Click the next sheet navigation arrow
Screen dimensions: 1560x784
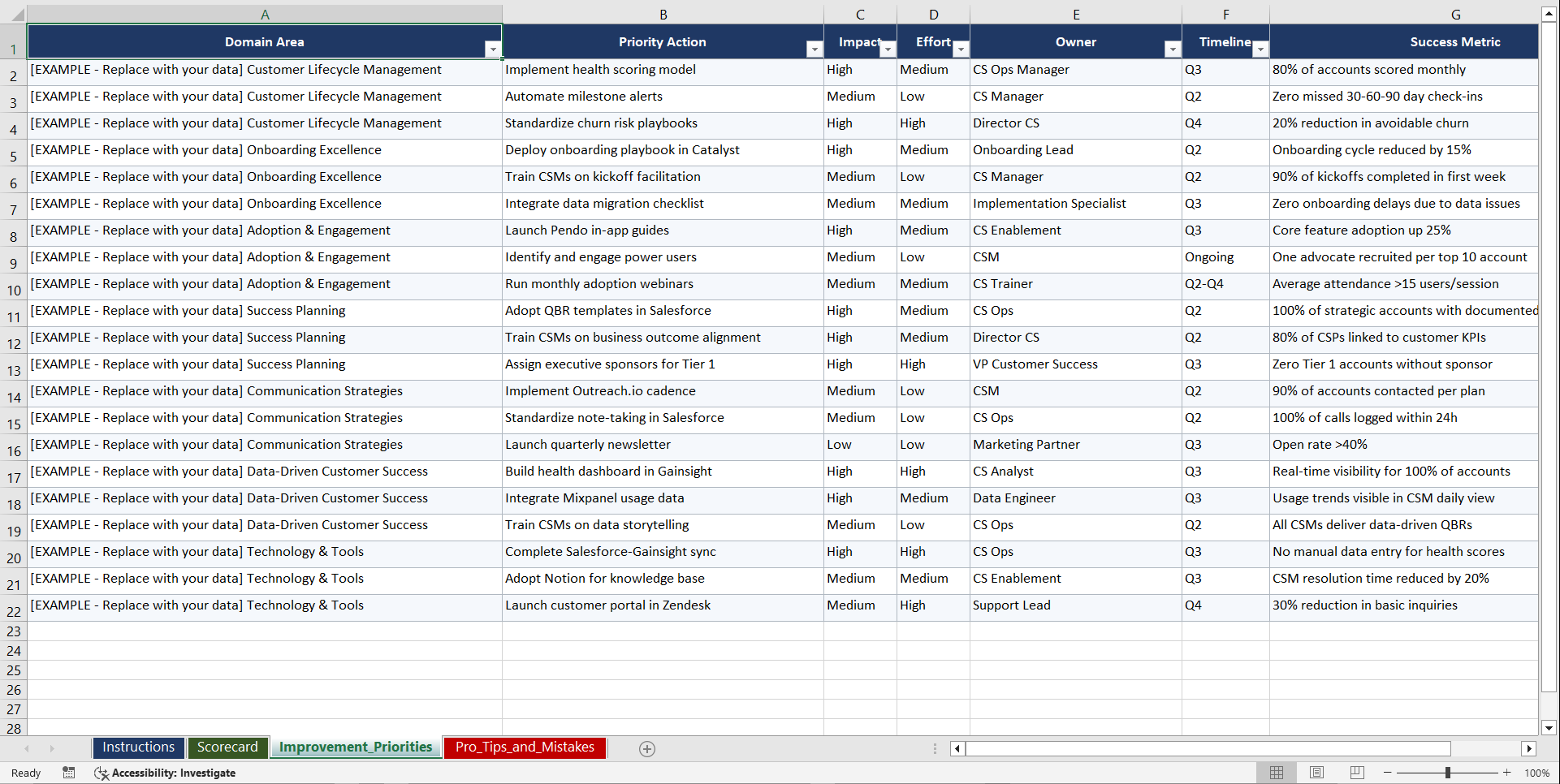[52, 748]
